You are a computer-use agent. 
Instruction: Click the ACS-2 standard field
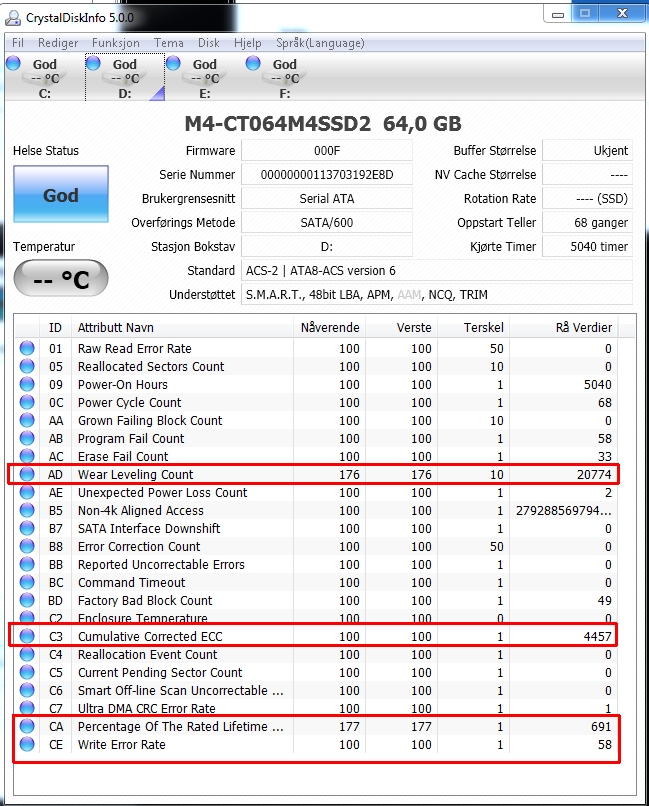point(437,270)
